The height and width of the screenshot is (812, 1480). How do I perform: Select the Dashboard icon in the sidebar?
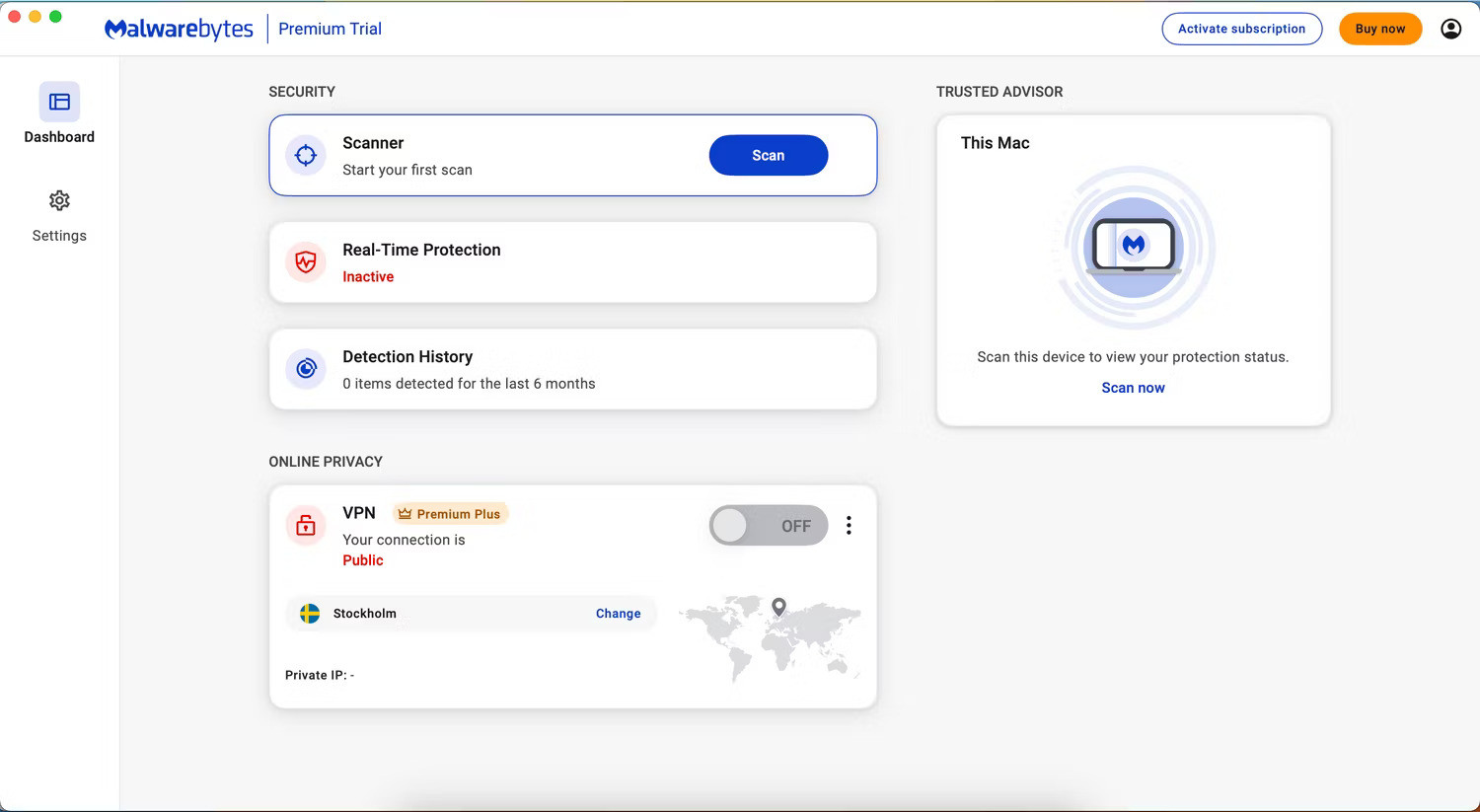click(x=59, y=102)
